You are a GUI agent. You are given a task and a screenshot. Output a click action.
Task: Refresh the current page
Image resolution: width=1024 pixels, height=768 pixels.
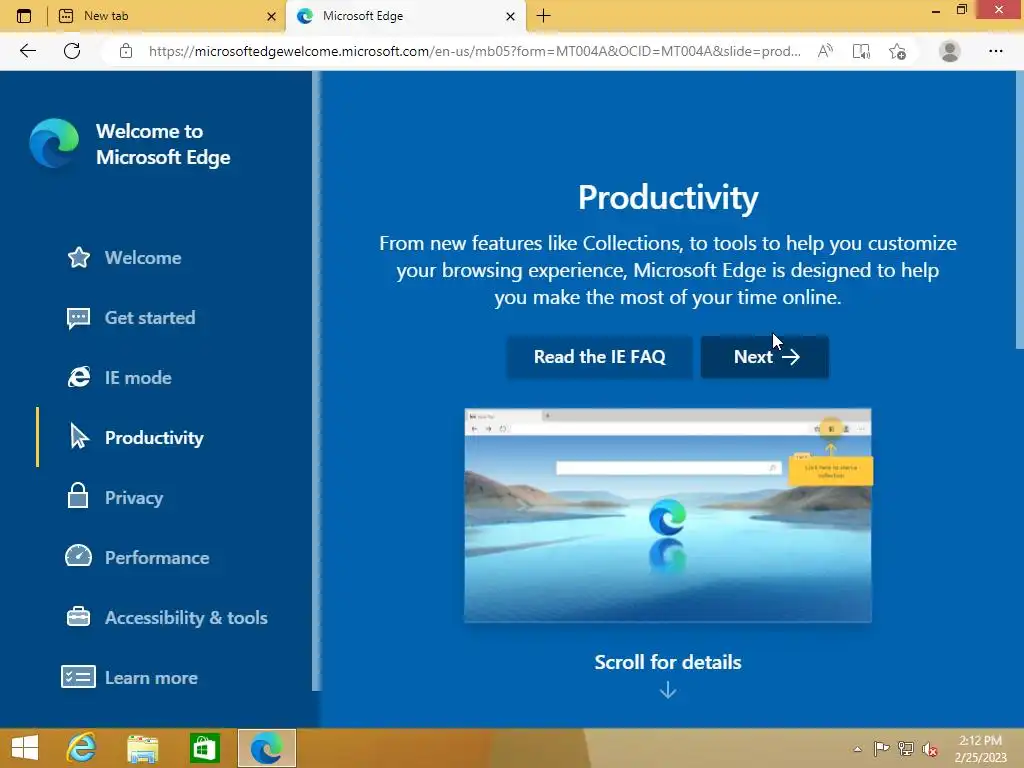(x=72, y=51)
